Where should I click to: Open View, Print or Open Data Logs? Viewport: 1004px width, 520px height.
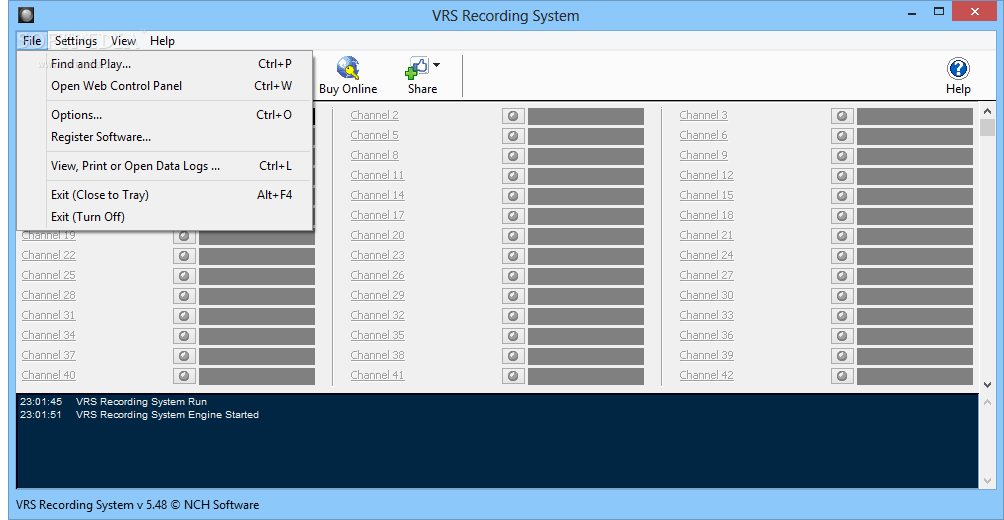(165, 166)
